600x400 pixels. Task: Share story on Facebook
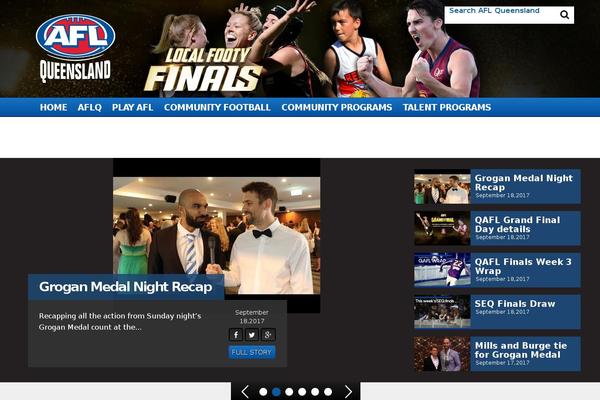coord(236,335)
